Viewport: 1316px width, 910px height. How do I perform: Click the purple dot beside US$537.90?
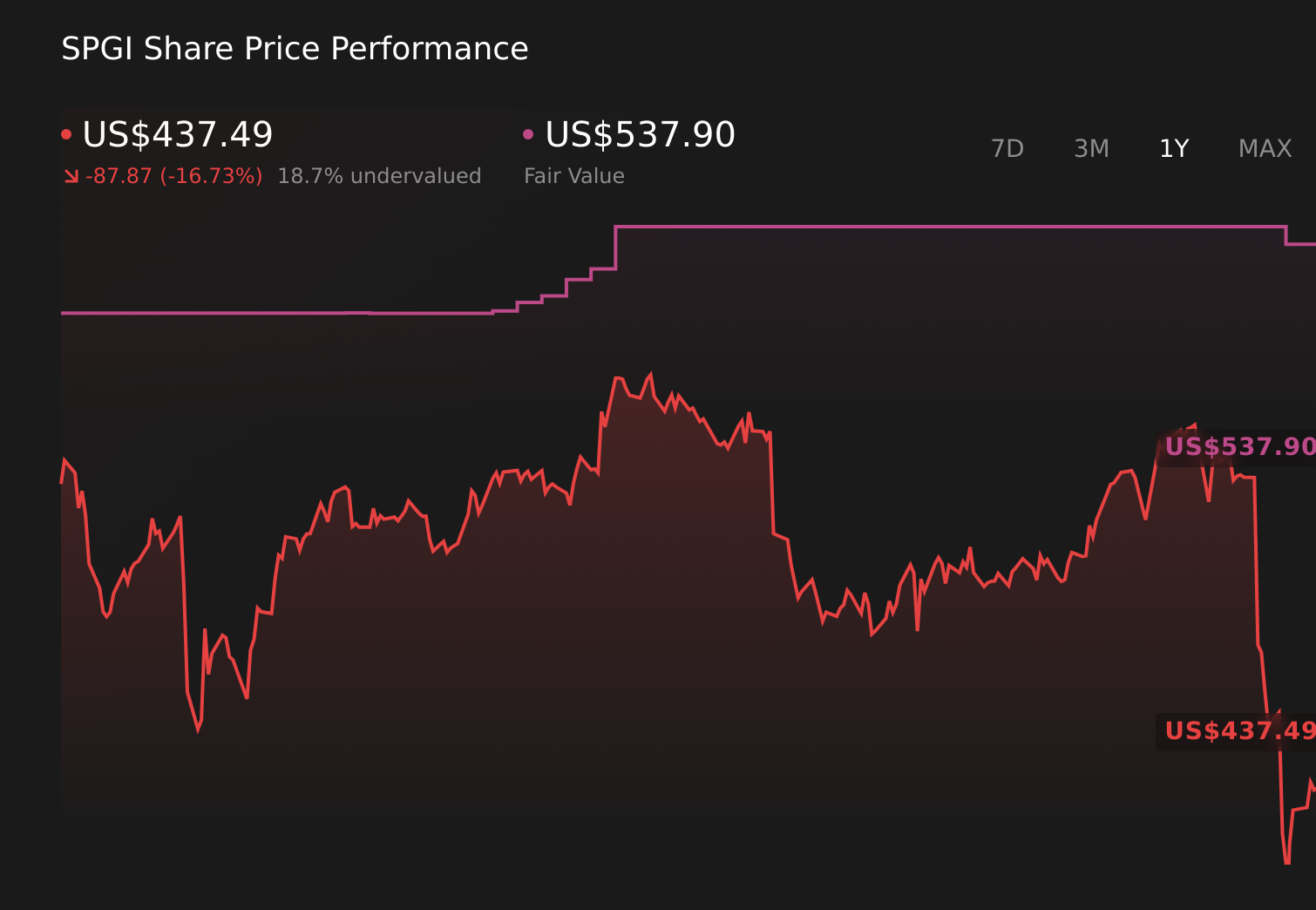(528, 134)
